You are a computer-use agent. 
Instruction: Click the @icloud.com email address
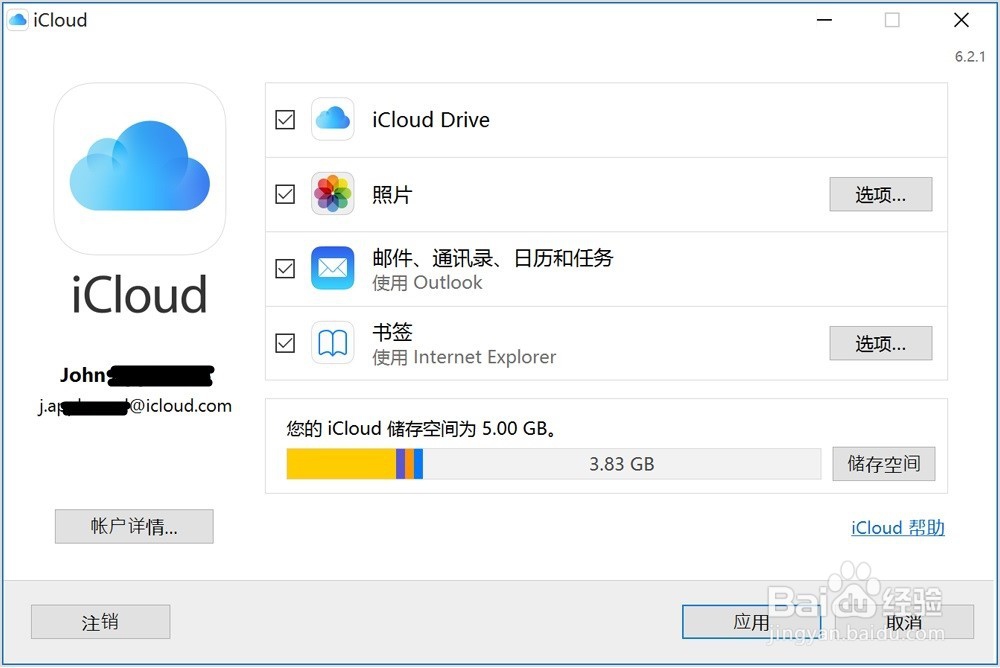pos(135,406)
